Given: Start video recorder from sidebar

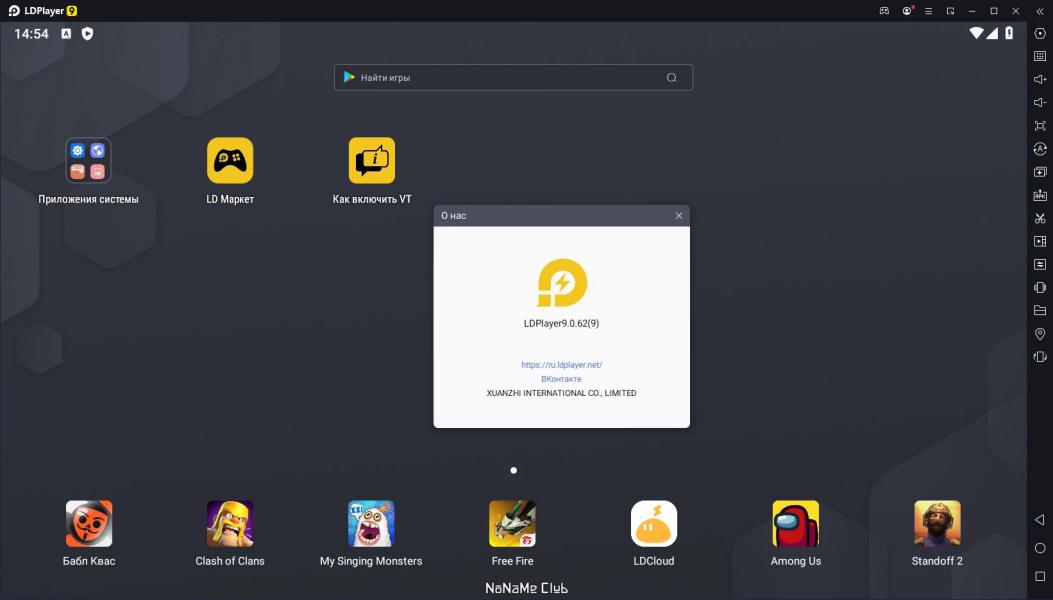Looking at the screenshot, I should 1040,241.
